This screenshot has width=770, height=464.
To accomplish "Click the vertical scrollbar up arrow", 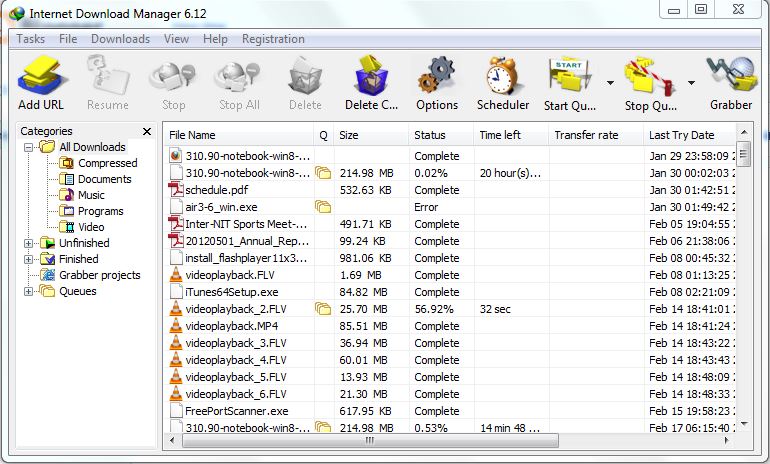I will 743,133.
